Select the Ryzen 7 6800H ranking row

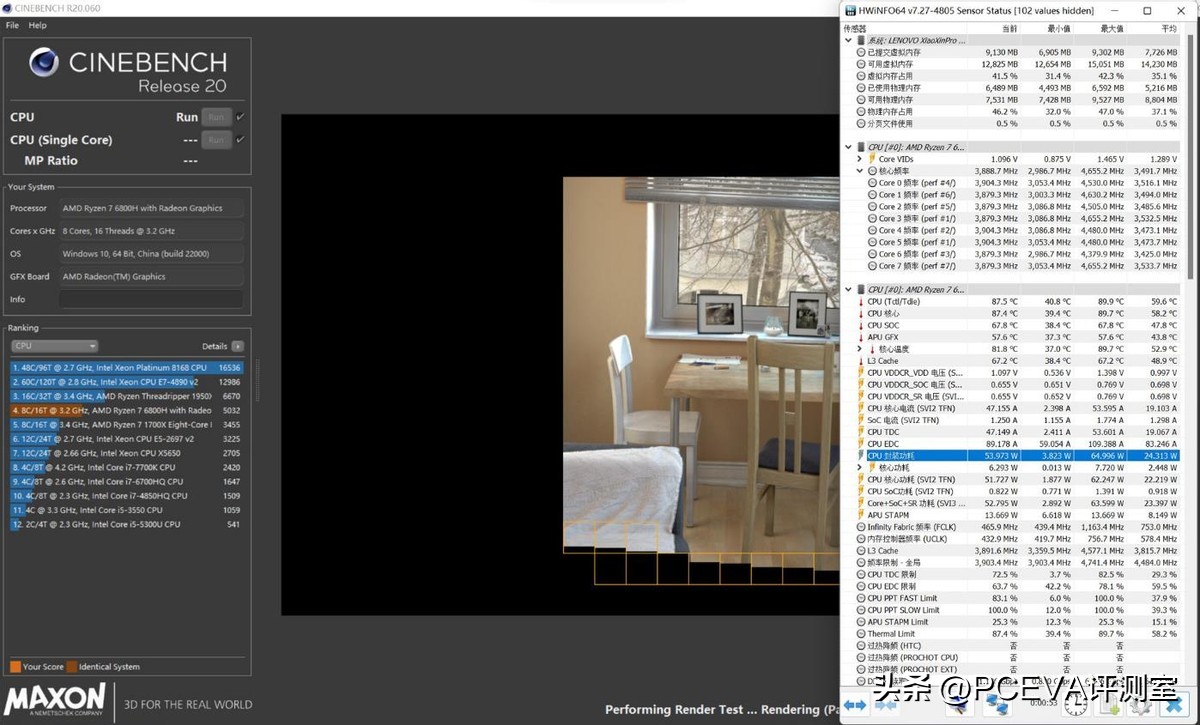127,410
